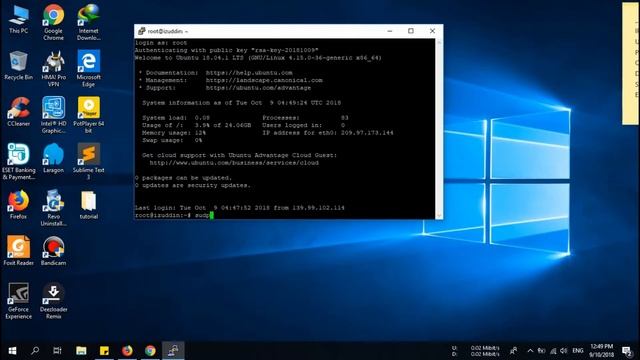
Task: Open Revo Uninstaller shortcut
Action: point(53,208)
